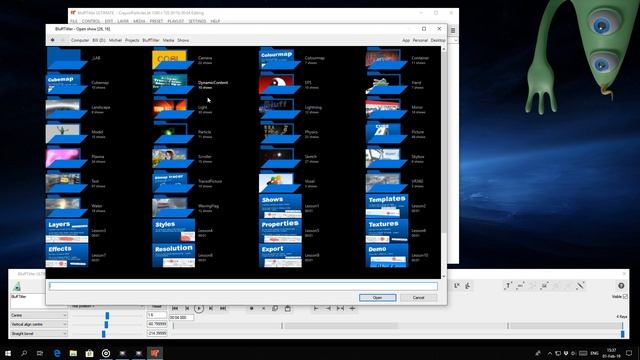This screenshot has width=640, height=360.
Task: Go to Projects in the path bar
Action: pyautogui.click(x=132, y=40)
